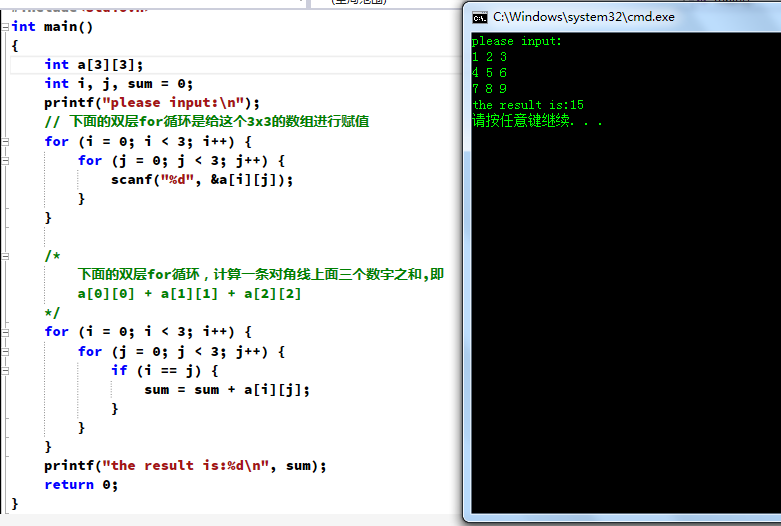
Task: Click the line sum = sum + a[i][j];
Action: coord(227,390)
